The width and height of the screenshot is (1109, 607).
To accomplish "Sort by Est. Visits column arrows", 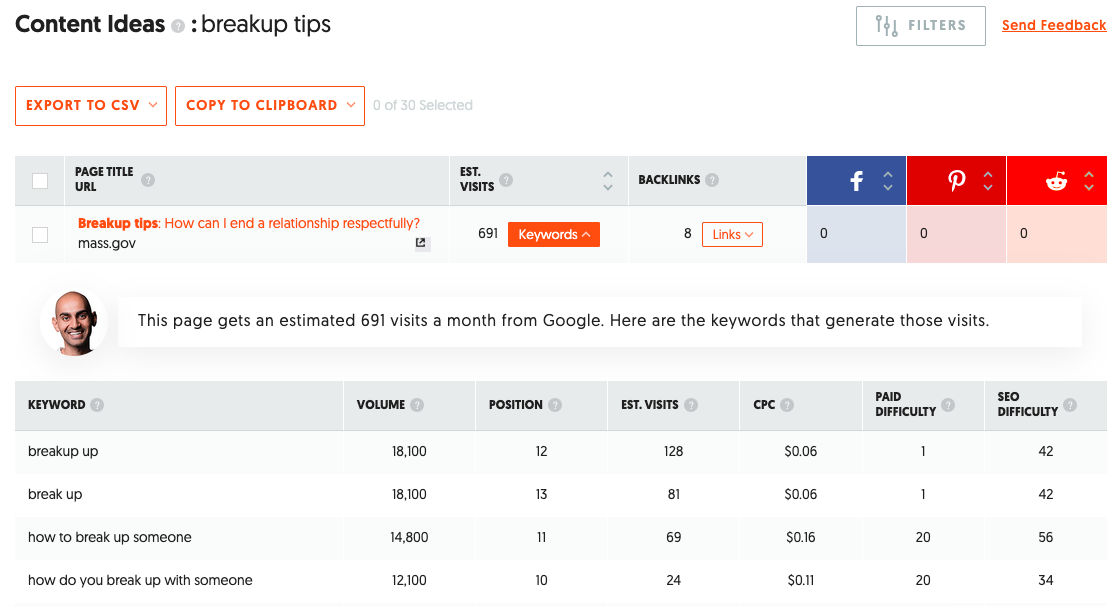I will tap(608, 181).
